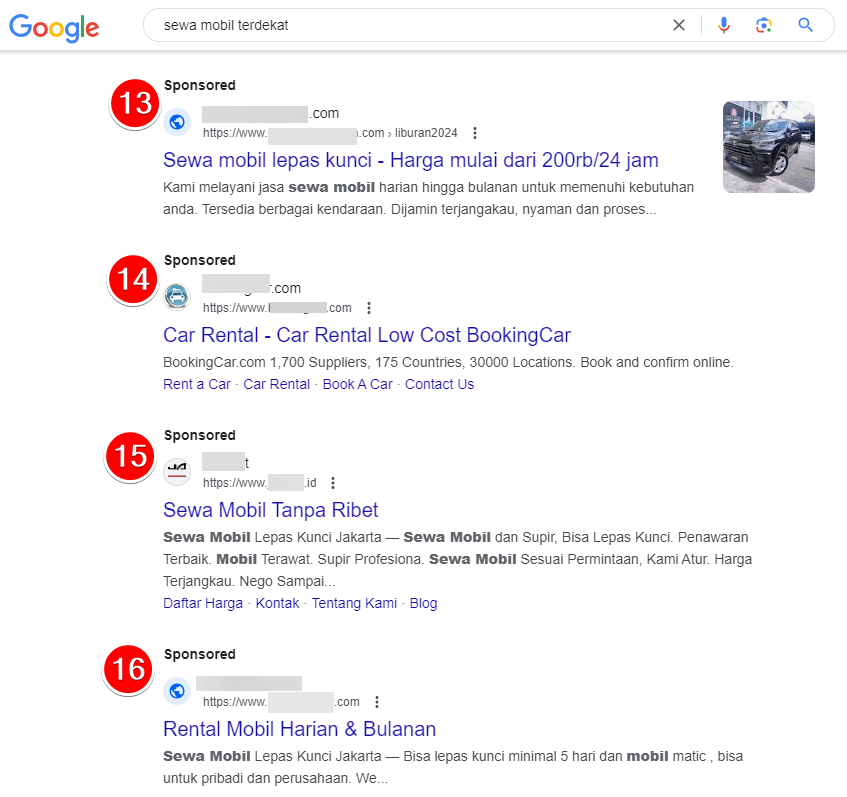
Task: Open Google Lens image search icon
Action: [763, 25]
